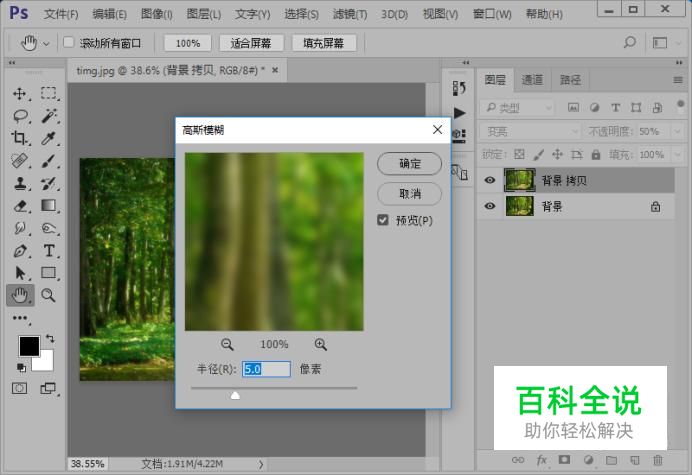The image size is (692, 475).
Task: Select the Path Selection tool
Action: click(x=19, y=273)
